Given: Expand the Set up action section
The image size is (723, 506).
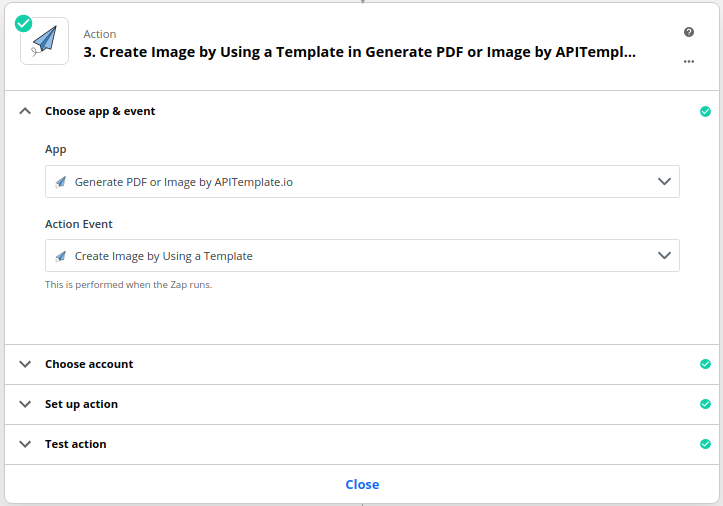Looking at the screenshot, I should pyautogui.click(x=25, y=404).
